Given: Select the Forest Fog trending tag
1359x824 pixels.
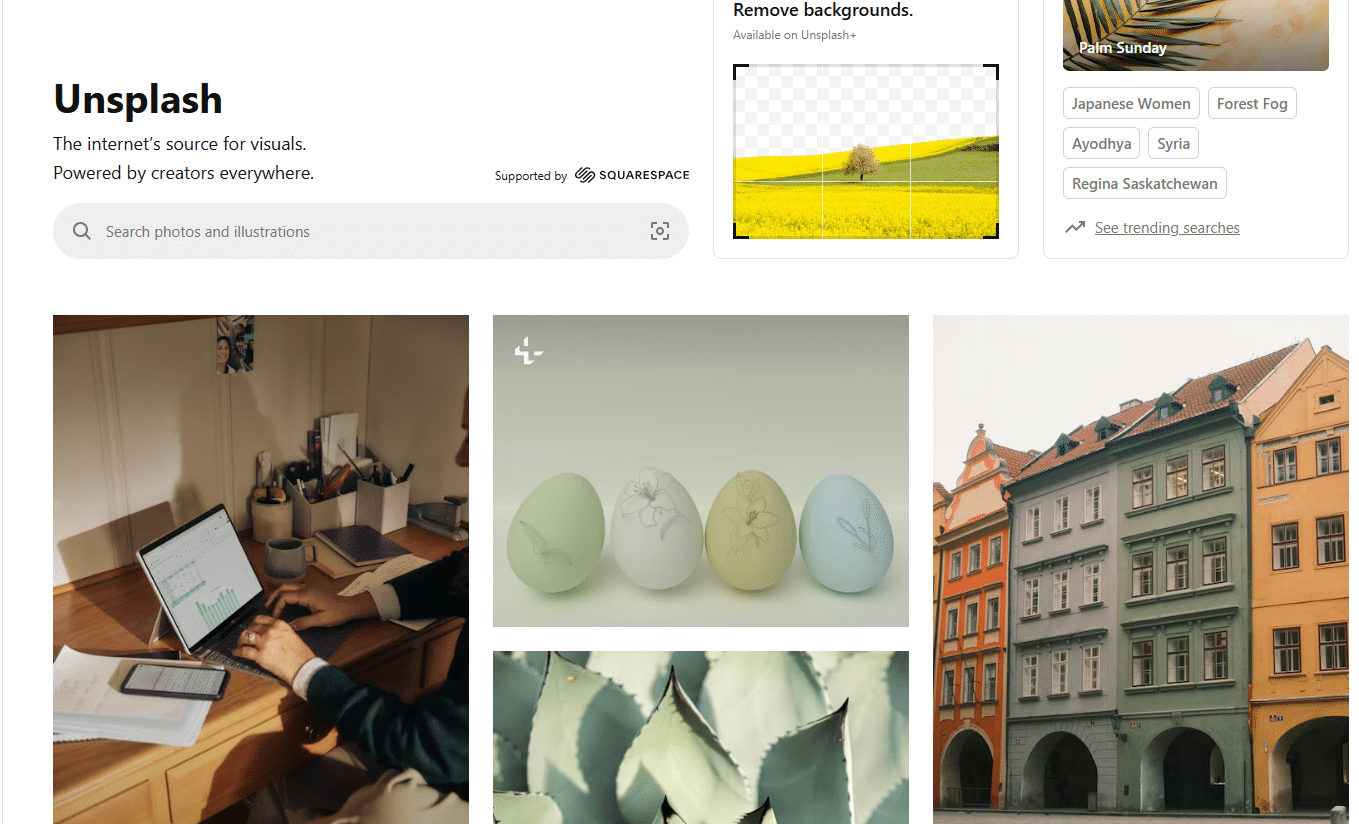Looking at the screenshot, I should [1252, 104].
